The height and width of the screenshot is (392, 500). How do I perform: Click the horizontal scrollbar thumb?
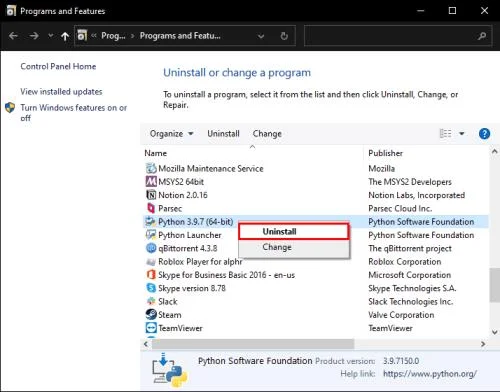253,344
